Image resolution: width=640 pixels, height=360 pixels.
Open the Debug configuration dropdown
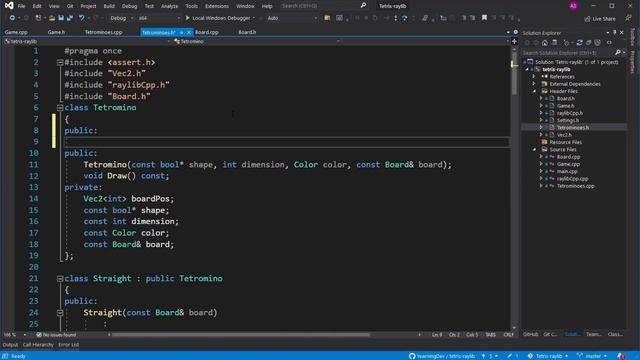pos(121,18)
